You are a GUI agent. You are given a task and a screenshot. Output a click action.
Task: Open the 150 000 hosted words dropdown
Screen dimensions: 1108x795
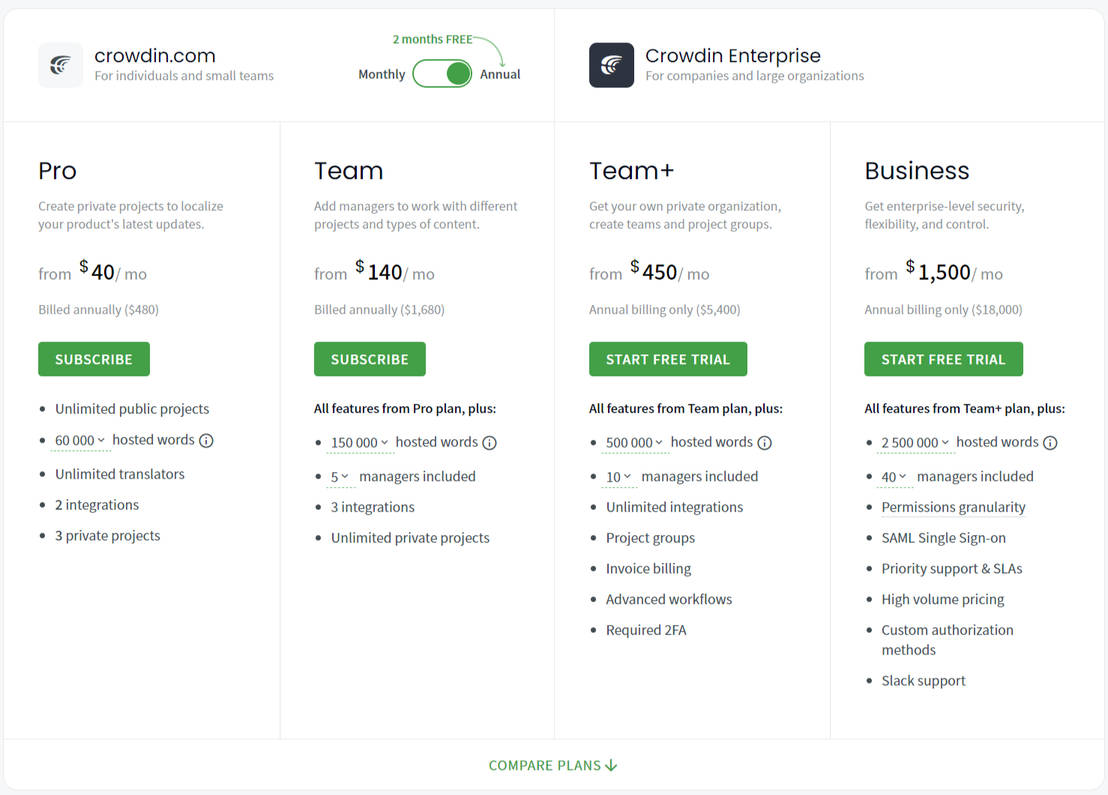359,442
